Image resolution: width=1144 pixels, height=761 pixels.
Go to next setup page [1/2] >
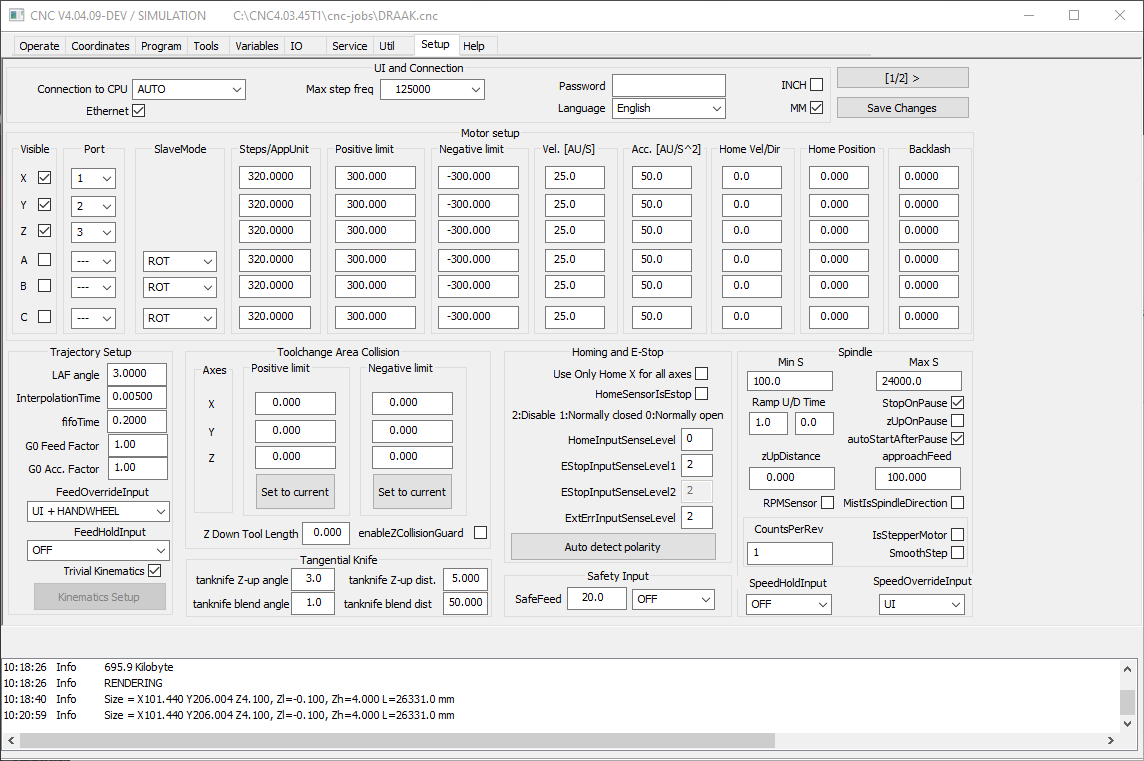903,78
